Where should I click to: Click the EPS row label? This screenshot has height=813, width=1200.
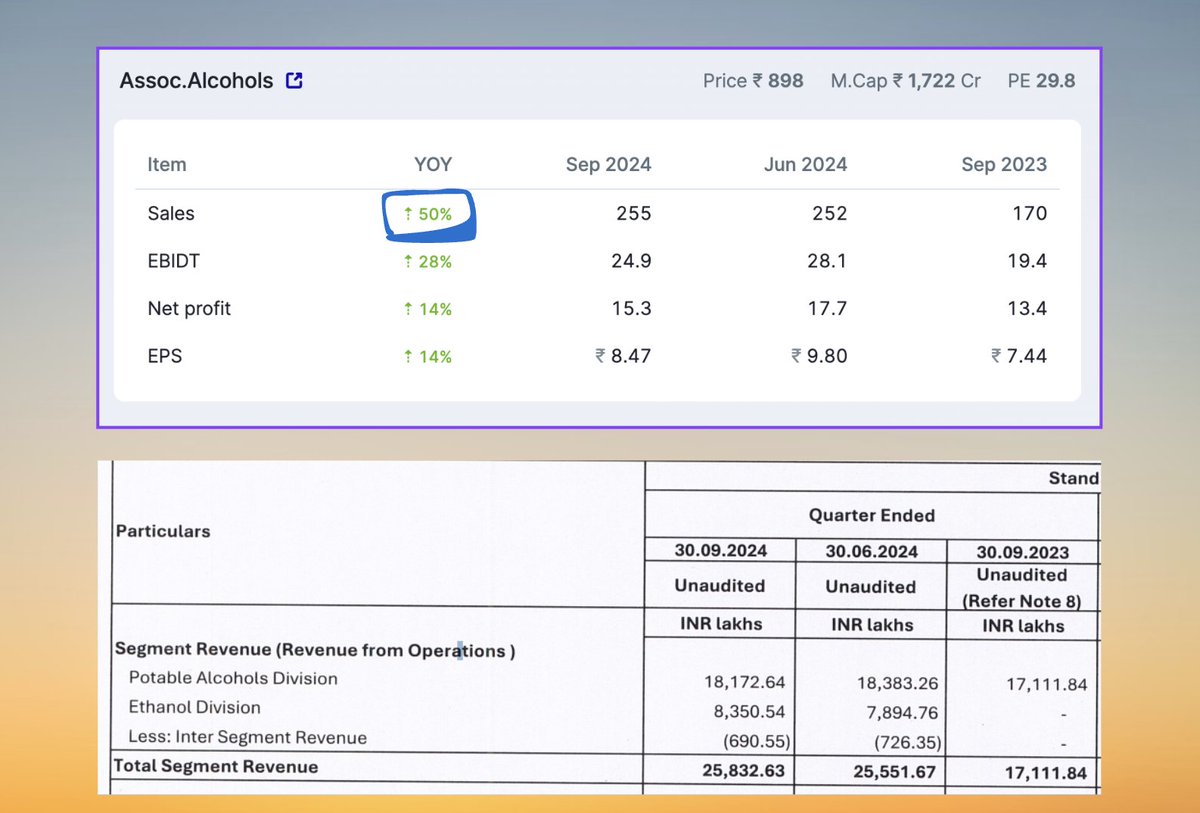(x=165, y=355)
